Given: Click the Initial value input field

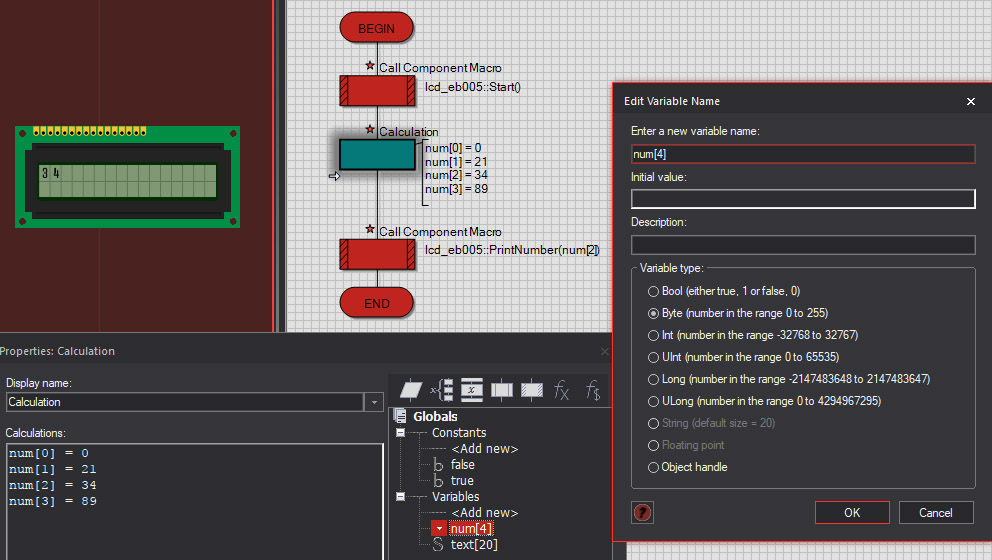Looking at the screenshot, I should click(803, 199).
